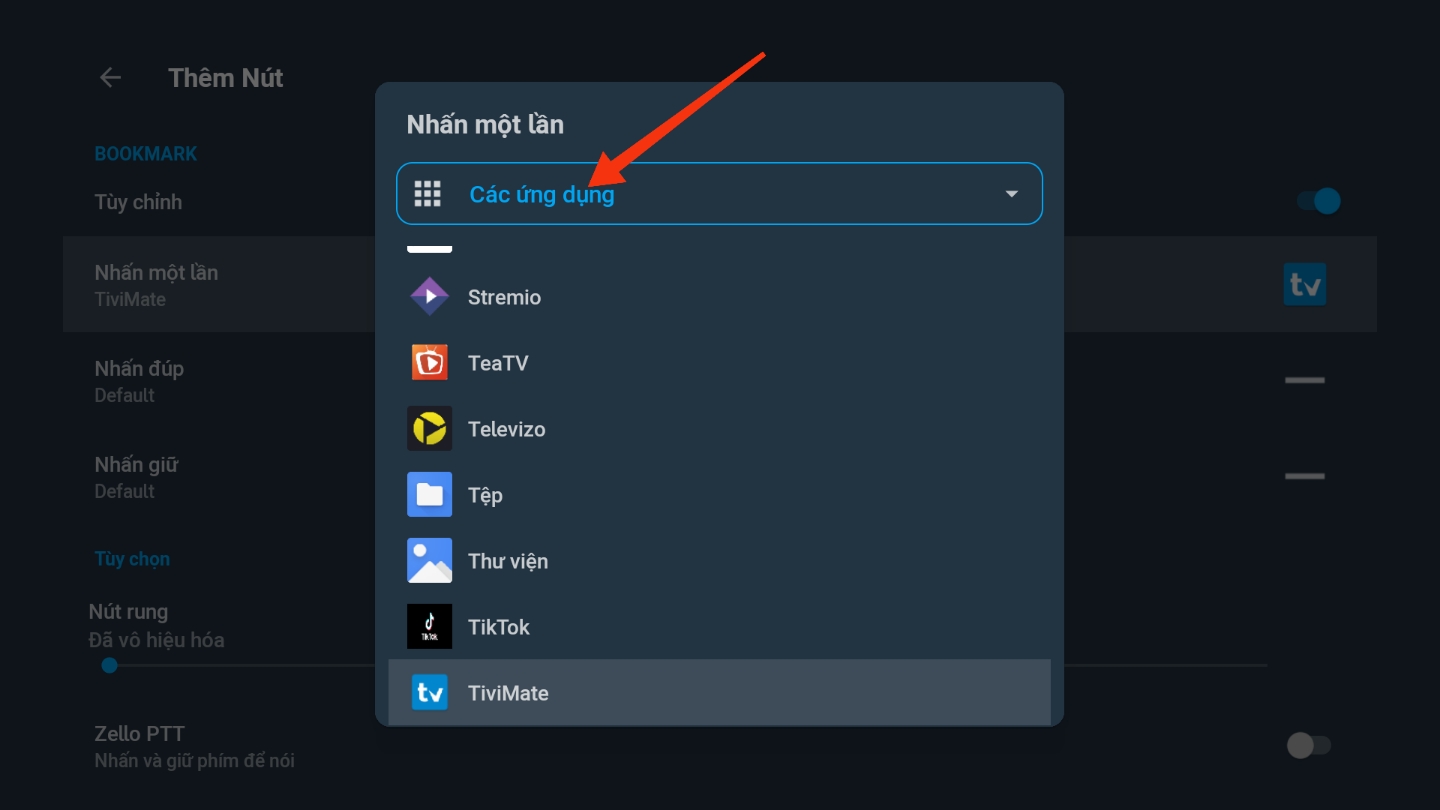Choose the Televizo icon in list
This screenshot has height=810, width=1440.
coord(429,429)
